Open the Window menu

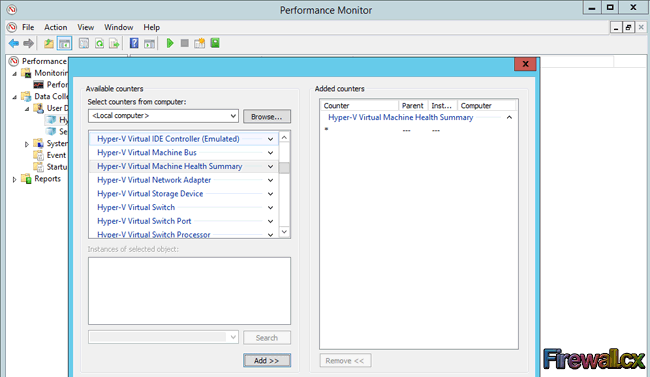pyautogui.click(x=119, y=27)
